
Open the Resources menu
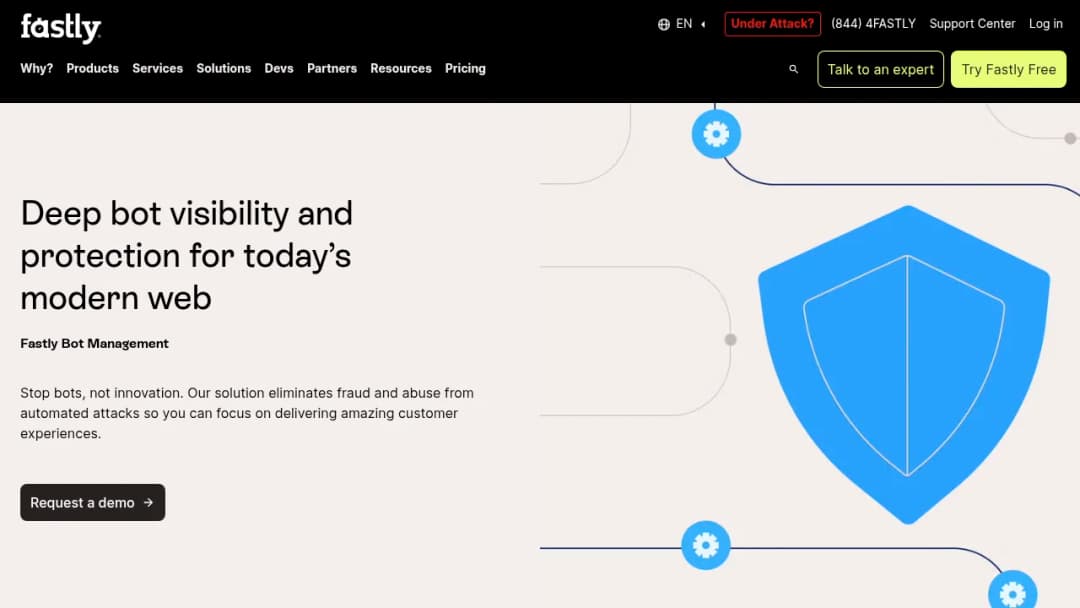point(401,68)
